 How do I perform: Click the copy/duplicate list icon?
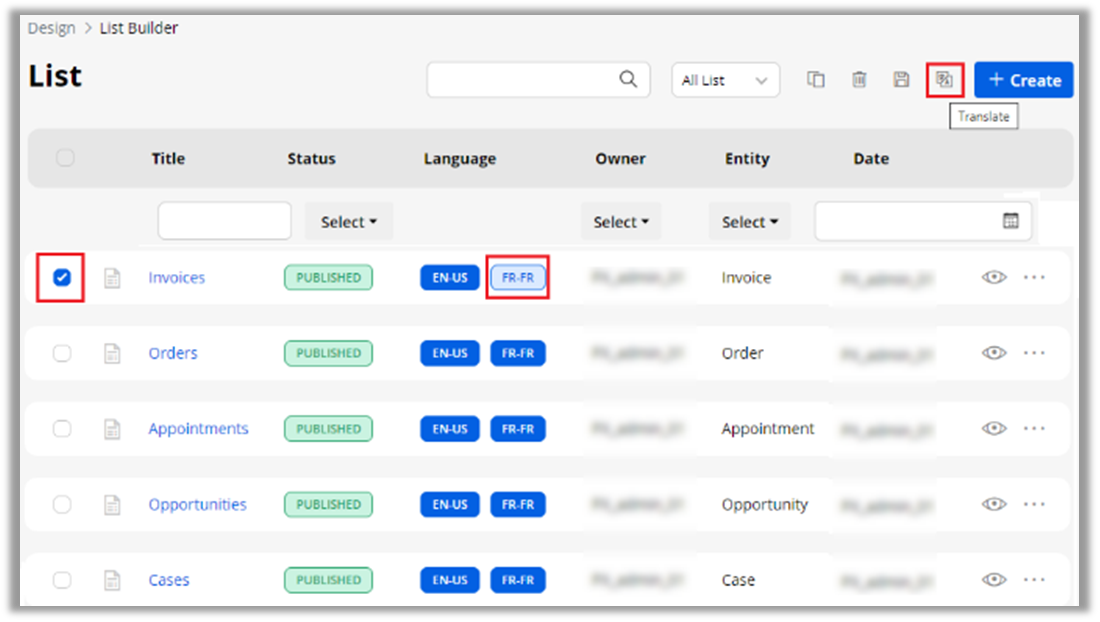pyautogui.click(x=816, y=80)
